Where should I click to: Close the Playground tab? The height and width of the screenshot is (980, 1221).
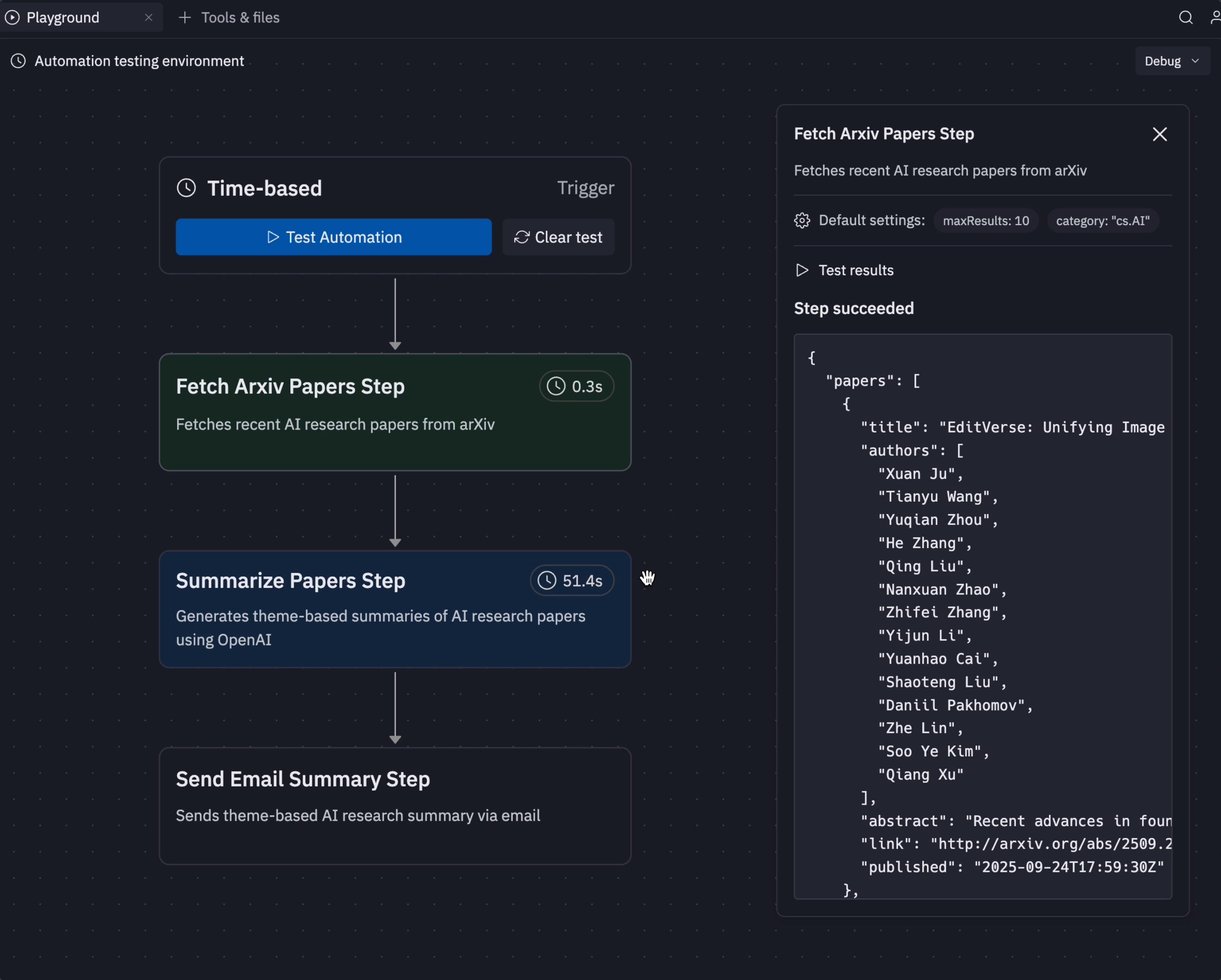coord(148,17)
